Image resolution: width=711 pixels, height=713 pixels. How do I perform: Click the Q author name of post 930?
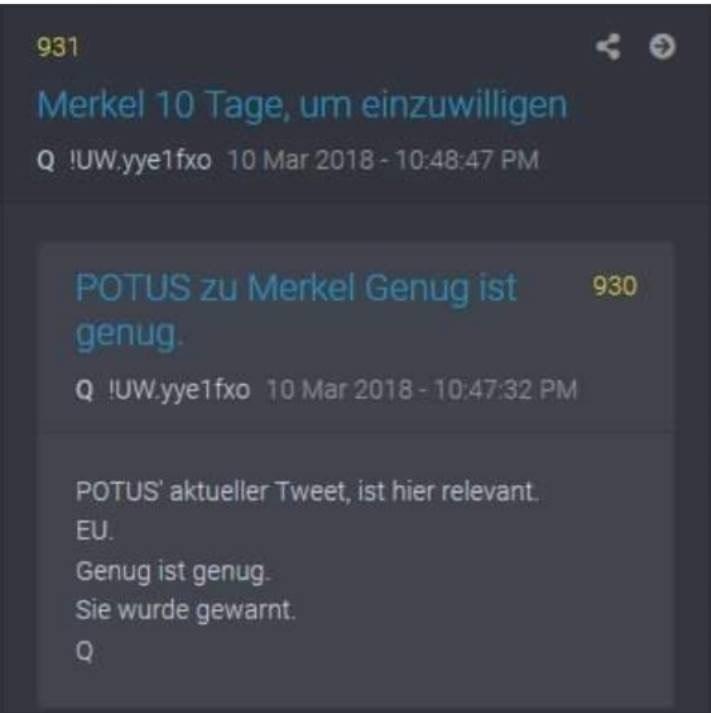tap(85, 390)
